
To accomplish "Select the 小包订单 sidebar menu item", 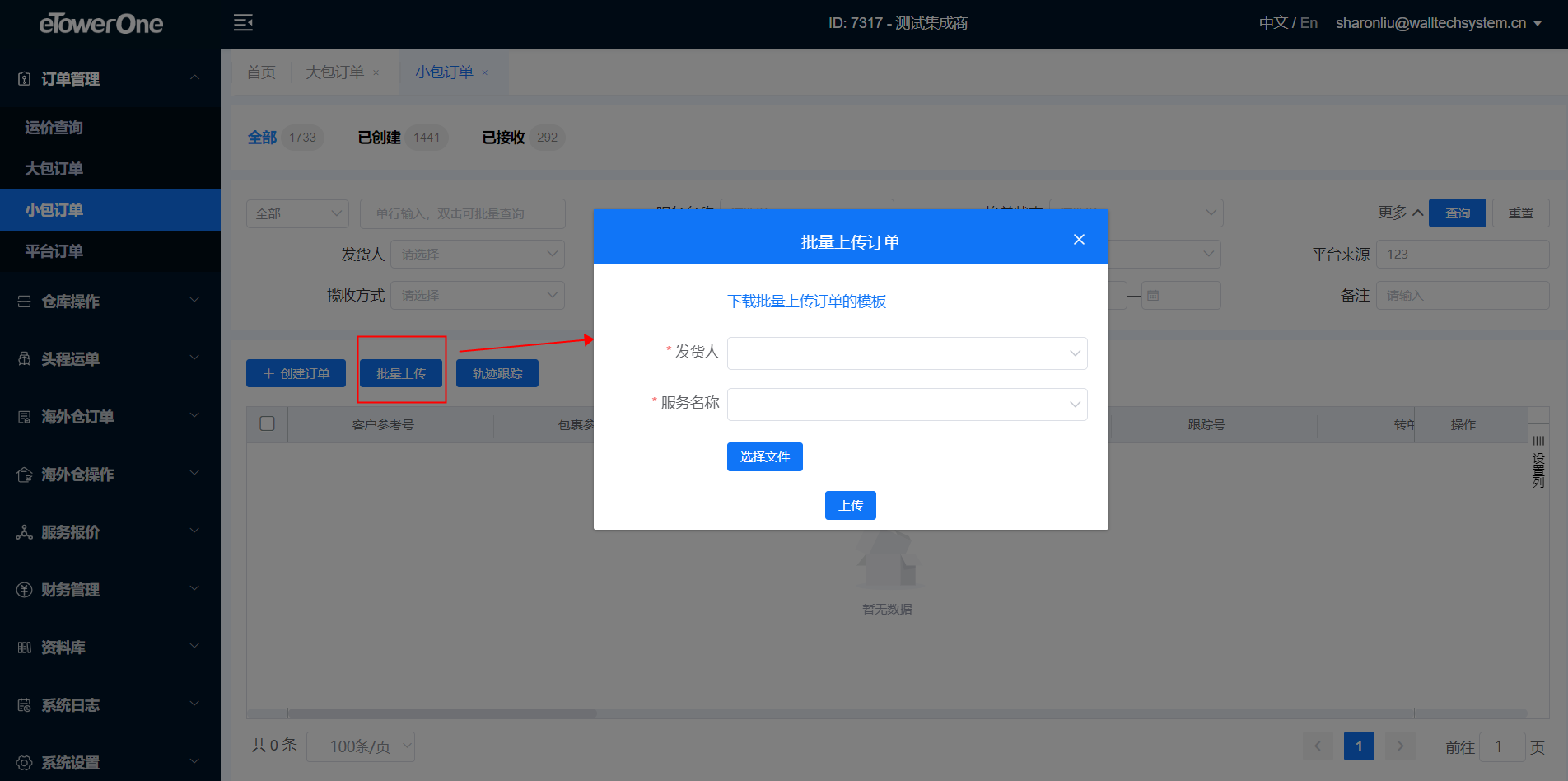I will 110,210.
